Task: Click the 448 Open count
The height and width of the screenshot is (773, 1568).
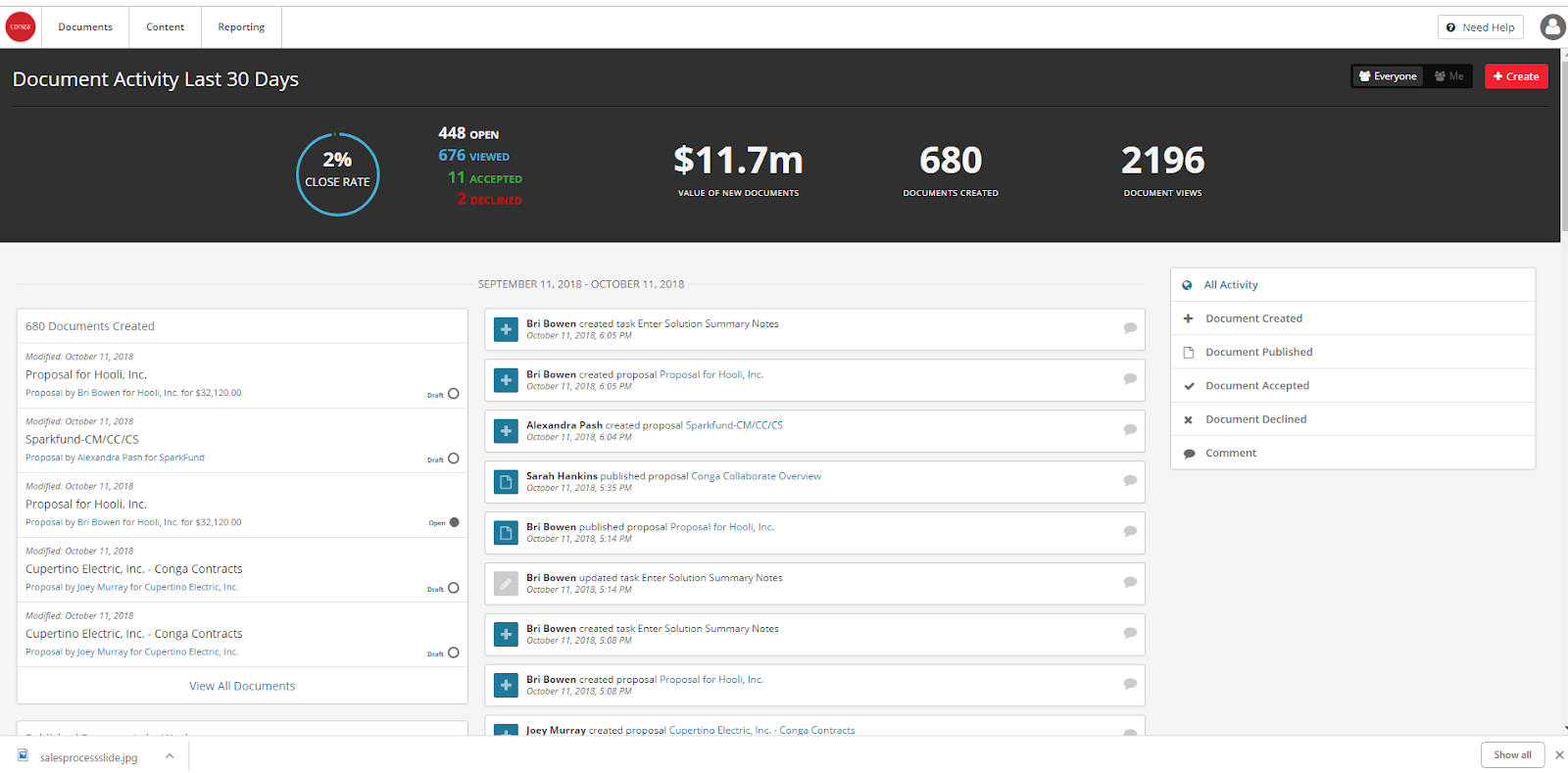Action: (x=468, y=133)
